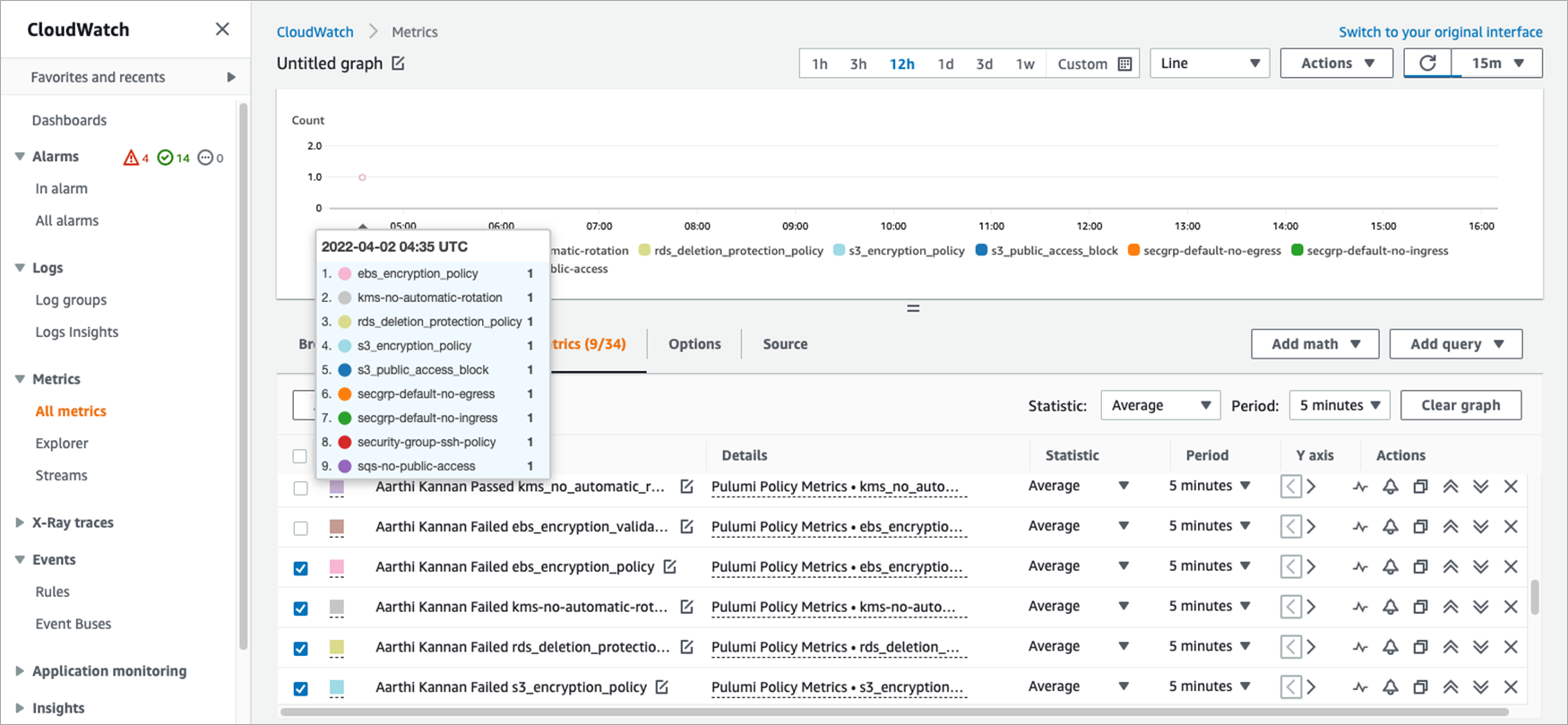The width and height of the screenshot is (1568, 725).
Task: Switch to the Options tab
Action: [x=694, y=344]
